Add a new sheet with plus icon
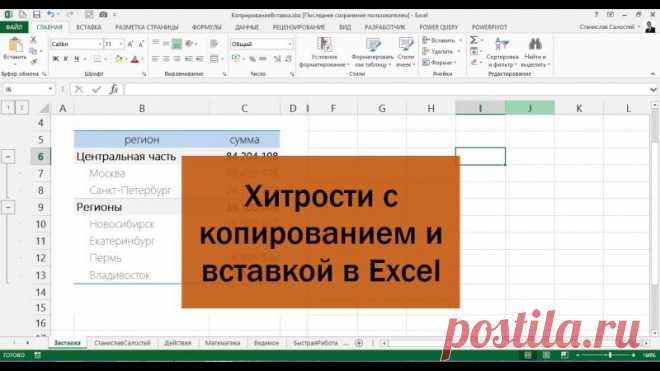This screenshot has height=371, width=660. click(x=359, y=343)
